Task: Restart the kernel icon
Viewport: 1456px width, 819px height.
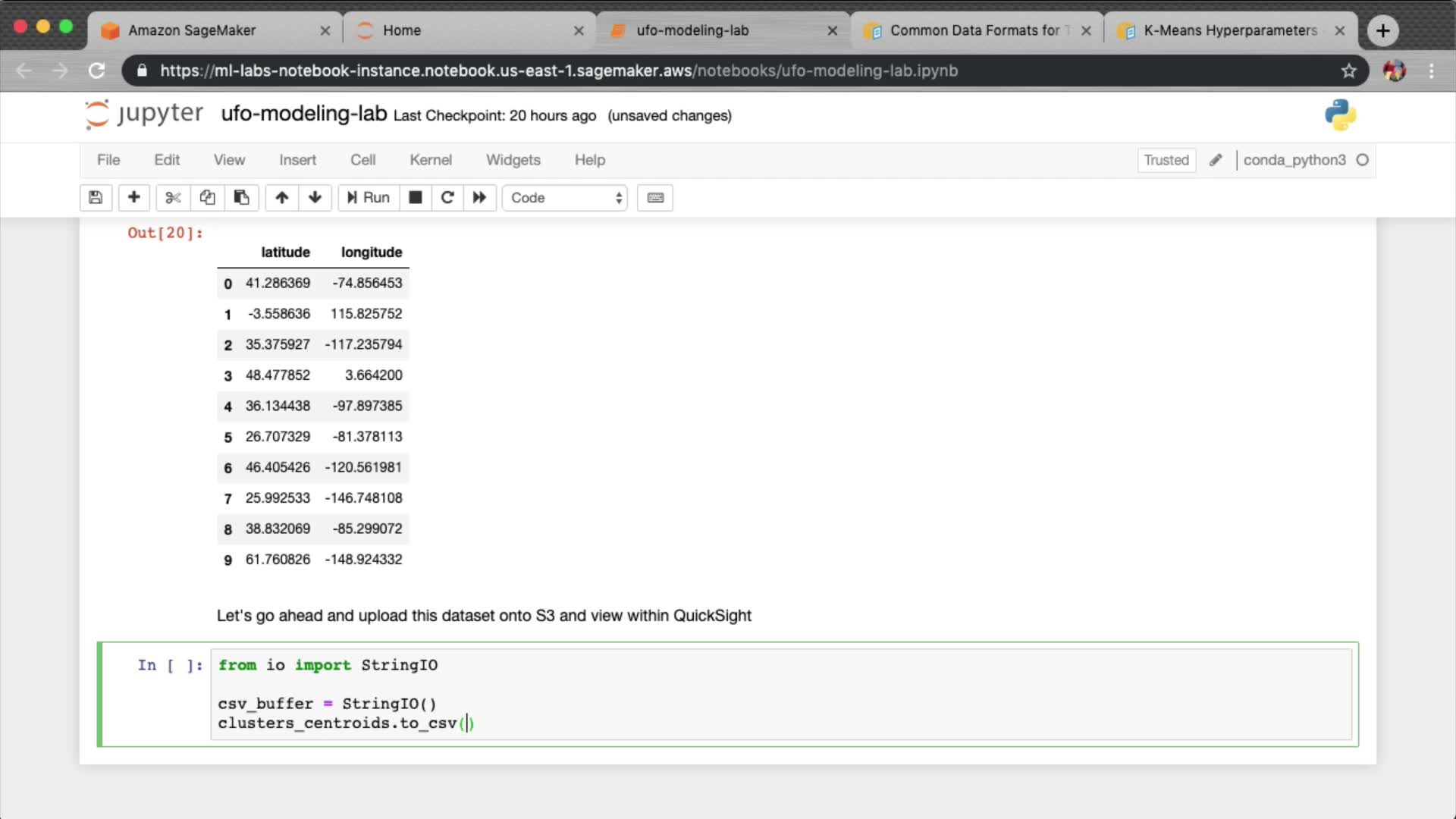Action: click(x=447, y=198)
